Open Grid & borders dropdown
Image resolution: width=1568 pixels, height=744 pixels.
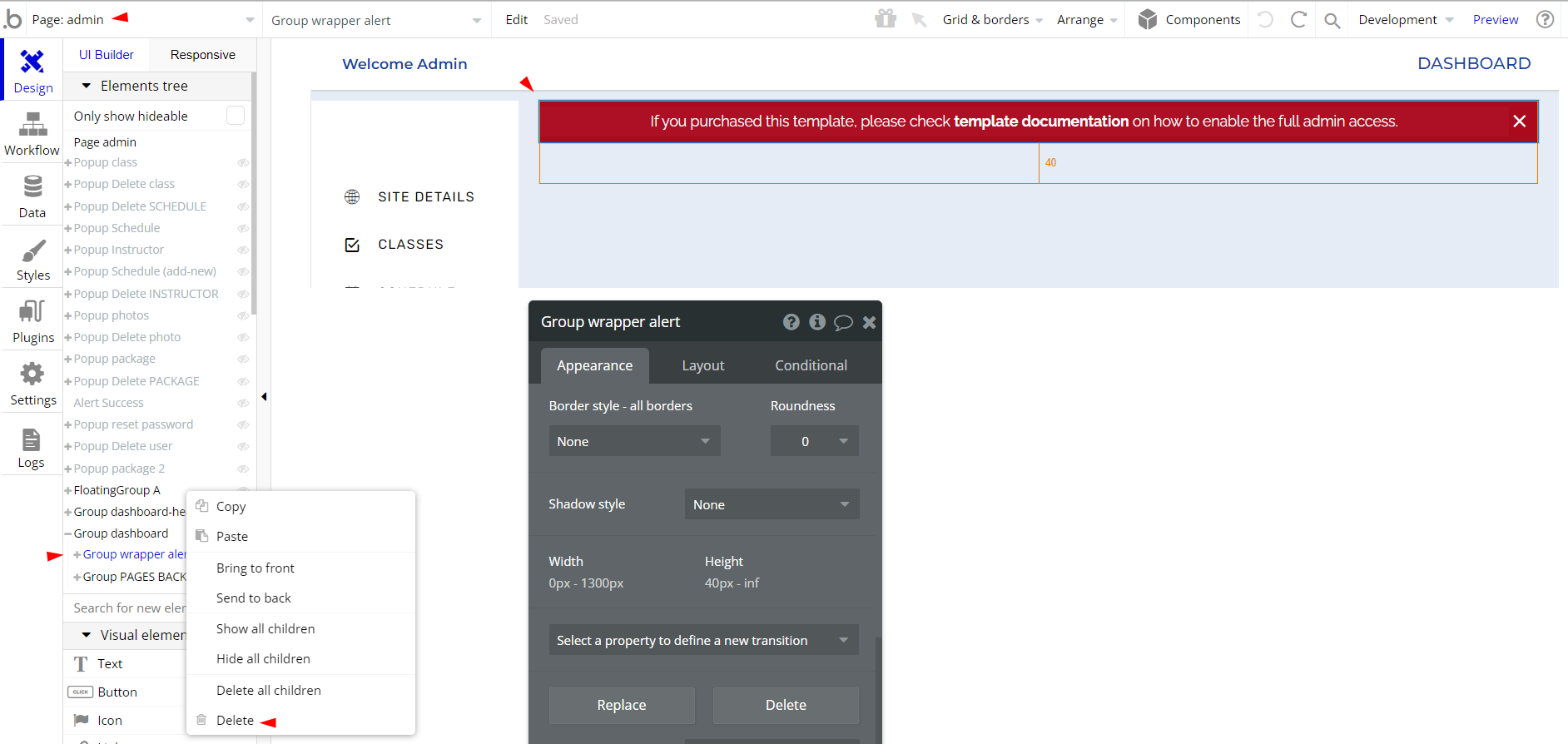pyautogui.click(x=992, y=19)
